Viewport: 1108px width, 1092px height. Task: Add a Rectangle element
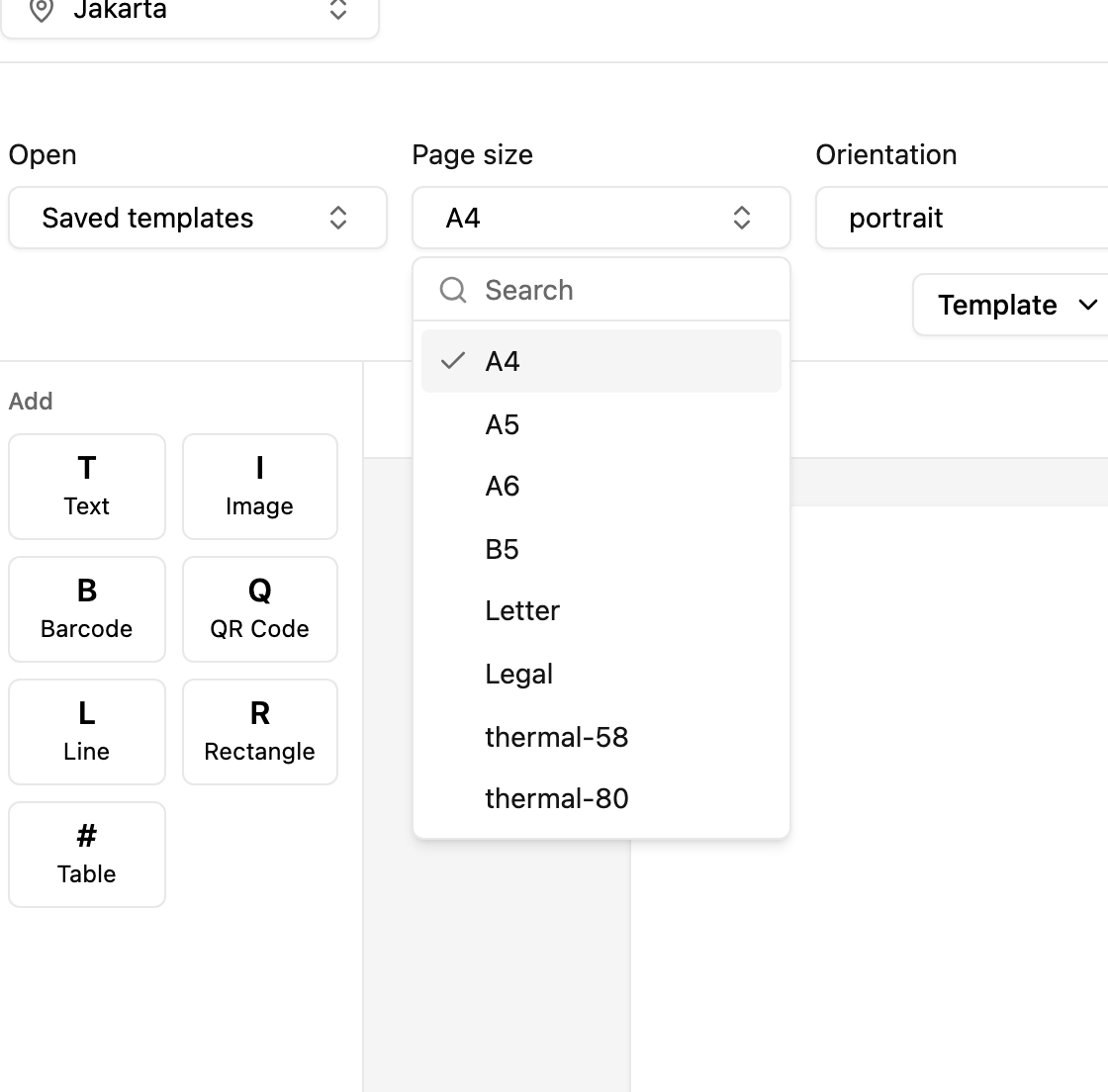tap(260, 732)
